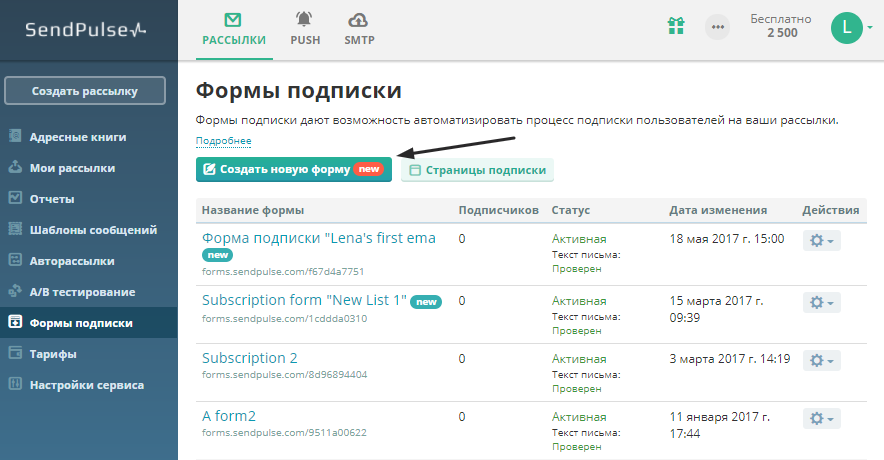Click Страницы подписки button
The height and width of the screenshot is (460, 884).
click(477, 170)
